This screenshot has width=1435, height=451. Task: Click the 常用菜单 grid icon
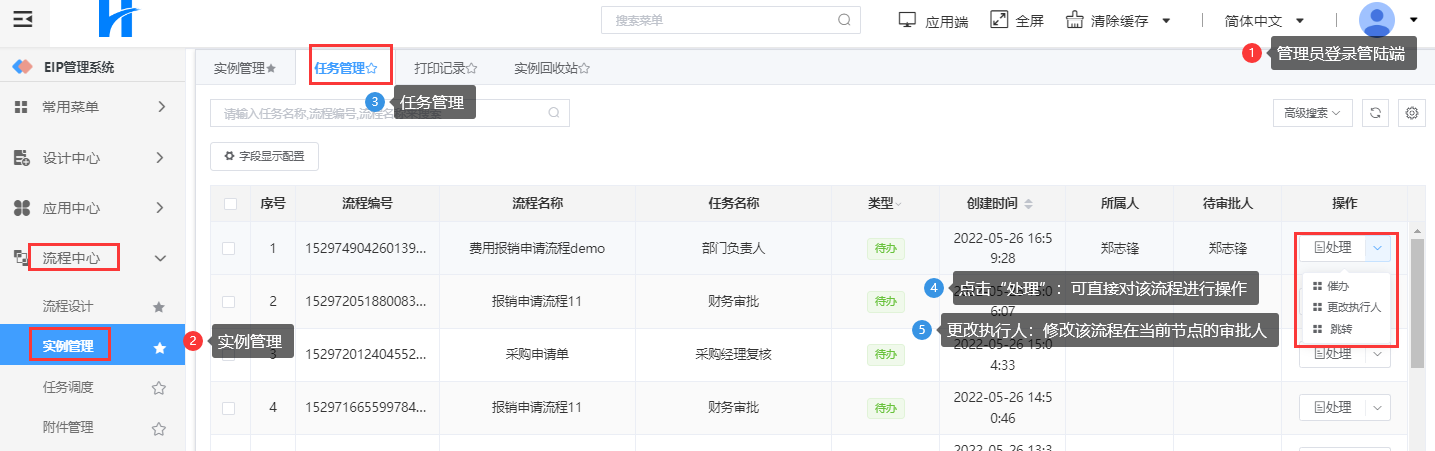(x=20, y=106)
